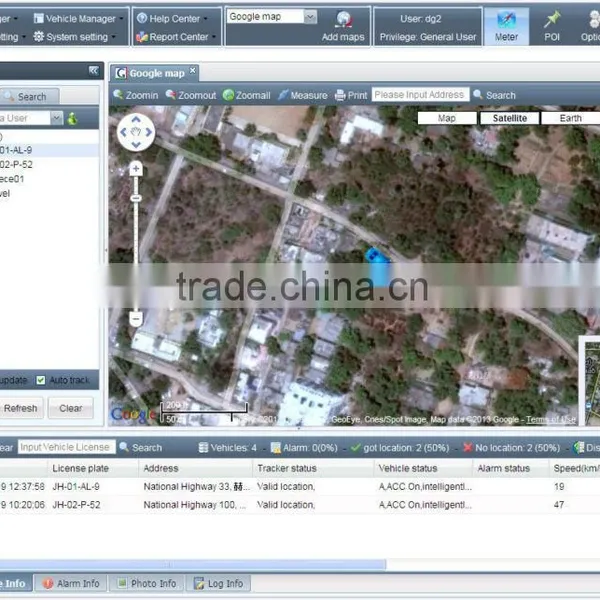
Task: Click the Alarm: 0(0%) status item
Action: point(304,447)
